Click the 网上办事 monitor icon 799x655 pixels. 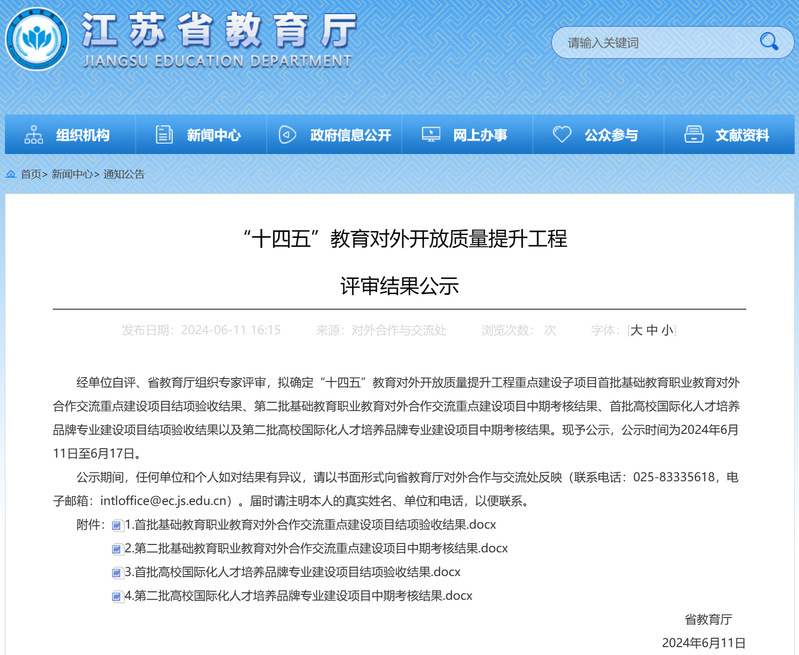click(x=431, y=135)
